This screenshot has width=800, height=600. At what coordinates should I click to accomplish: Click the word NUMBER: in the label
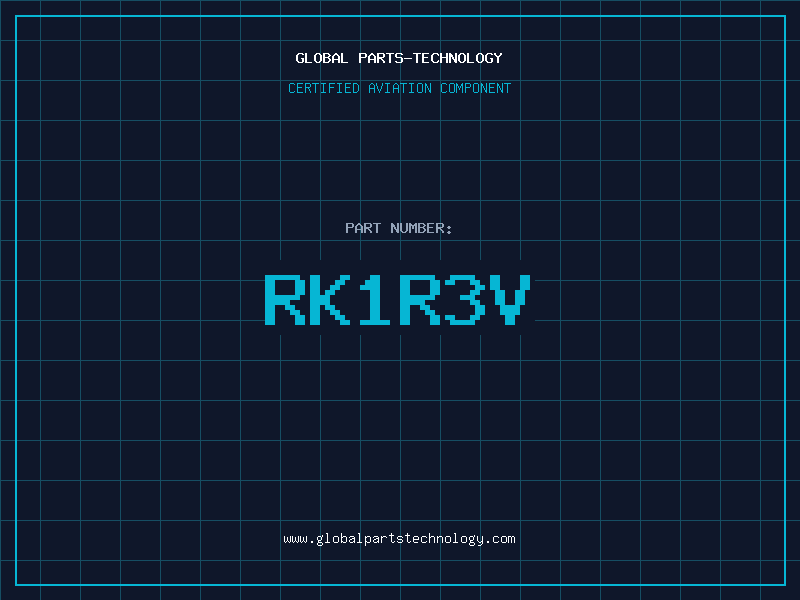pos(422,229)
